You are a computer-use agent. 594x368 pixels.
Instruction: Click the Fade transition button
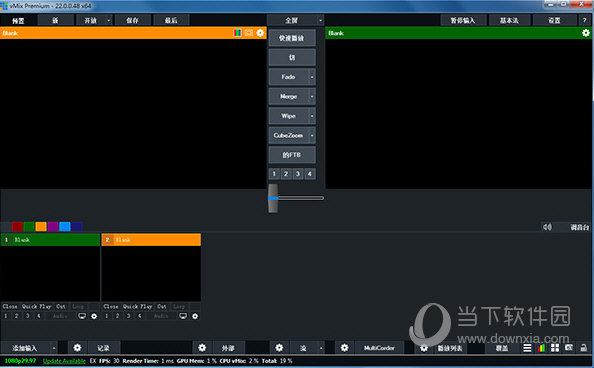pyautogui.click(x=288, y=77)
